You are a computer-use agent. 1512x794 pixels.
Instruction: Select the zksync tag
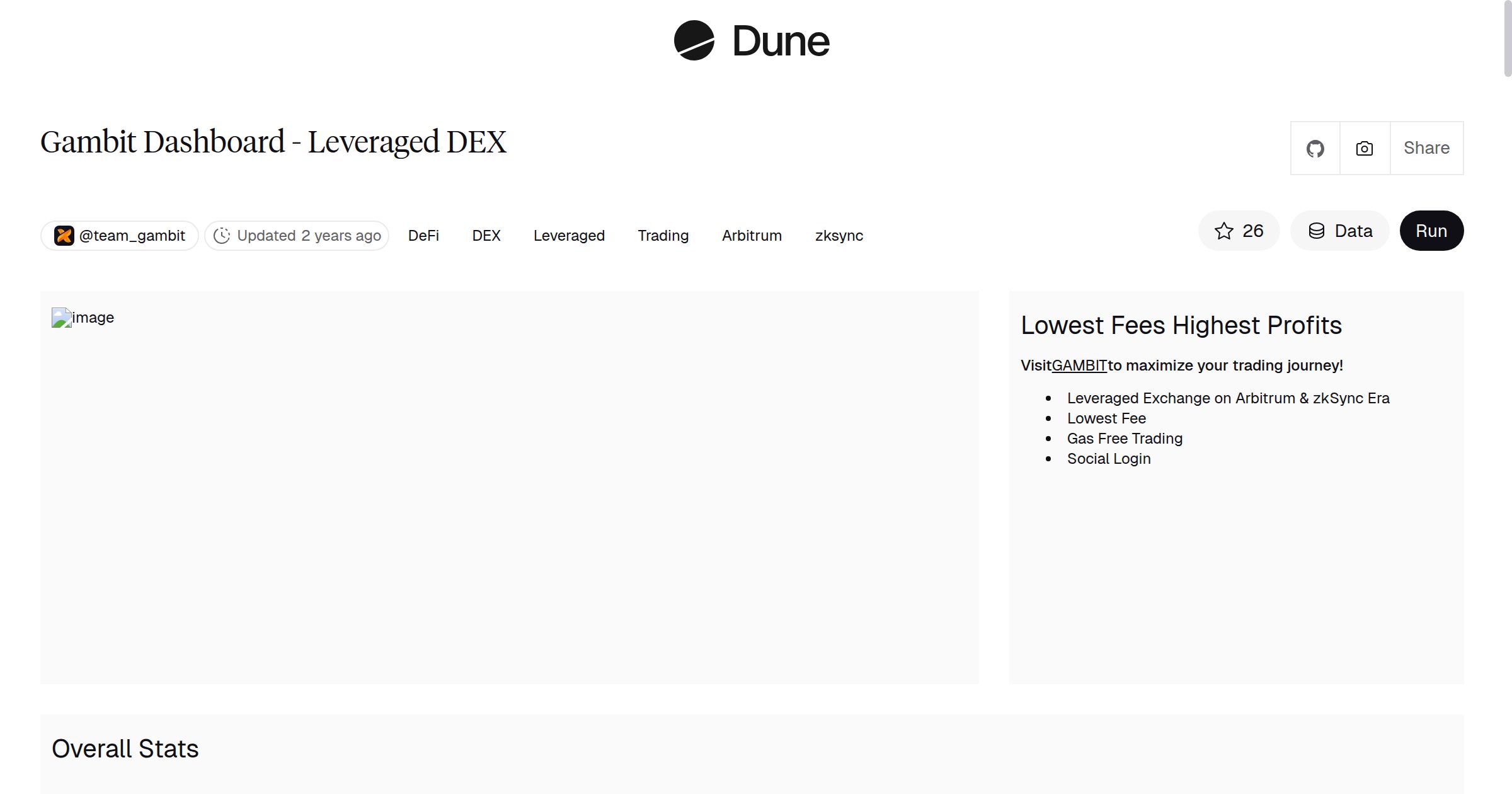tap(839, 235)
